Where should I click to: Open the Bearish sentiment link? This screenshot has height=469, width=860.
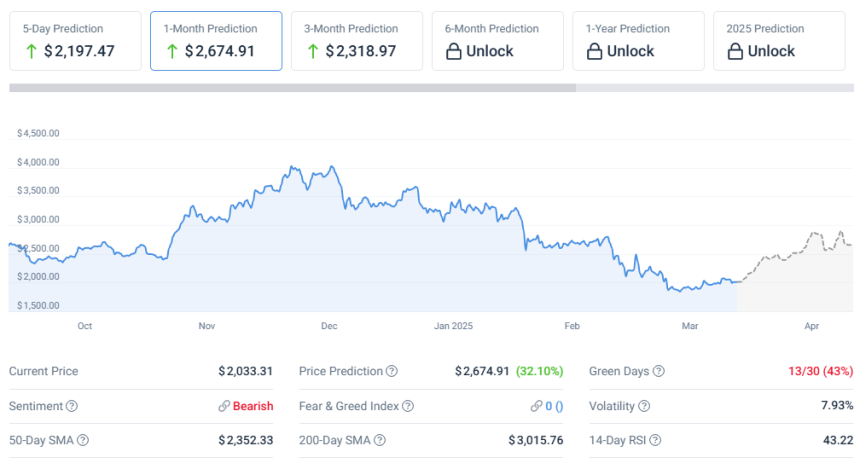(x=252, y=406)
